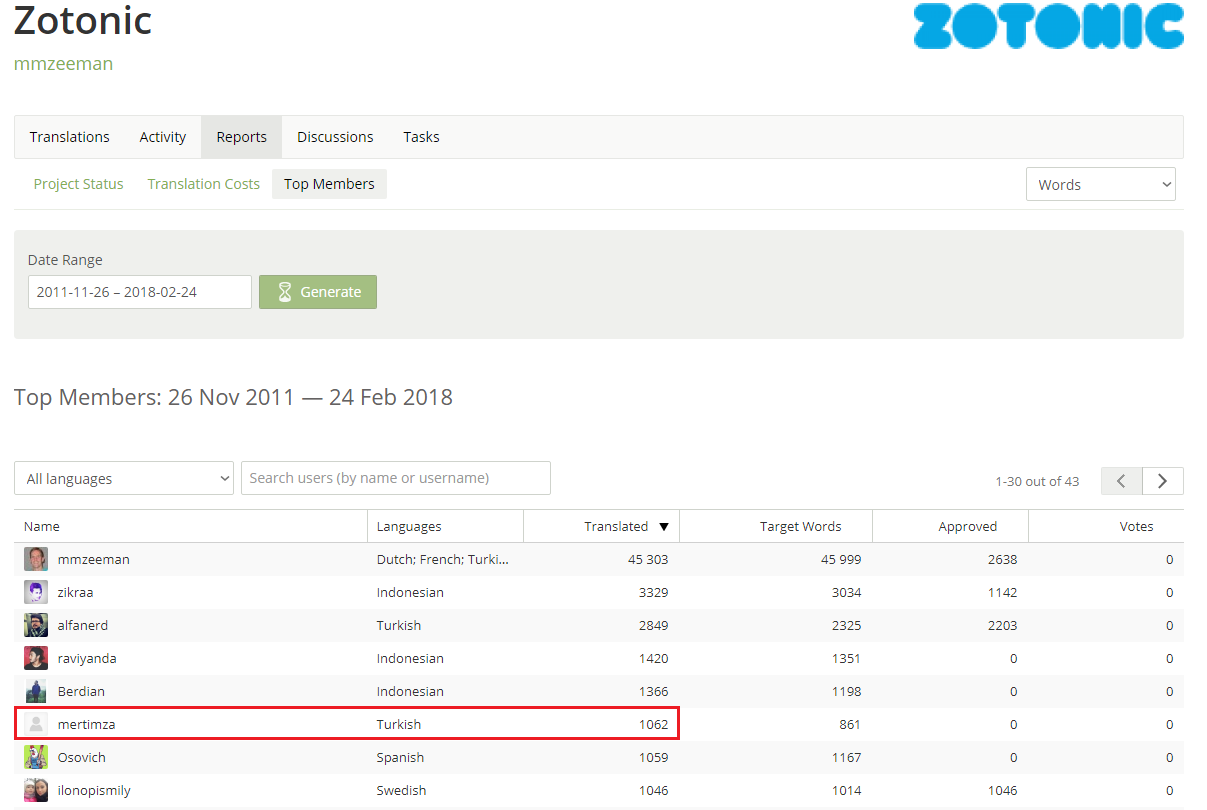1207x810 pixels.
Task: Click Dutch; French; Turki... languages cell
Action: click(443, 559)
